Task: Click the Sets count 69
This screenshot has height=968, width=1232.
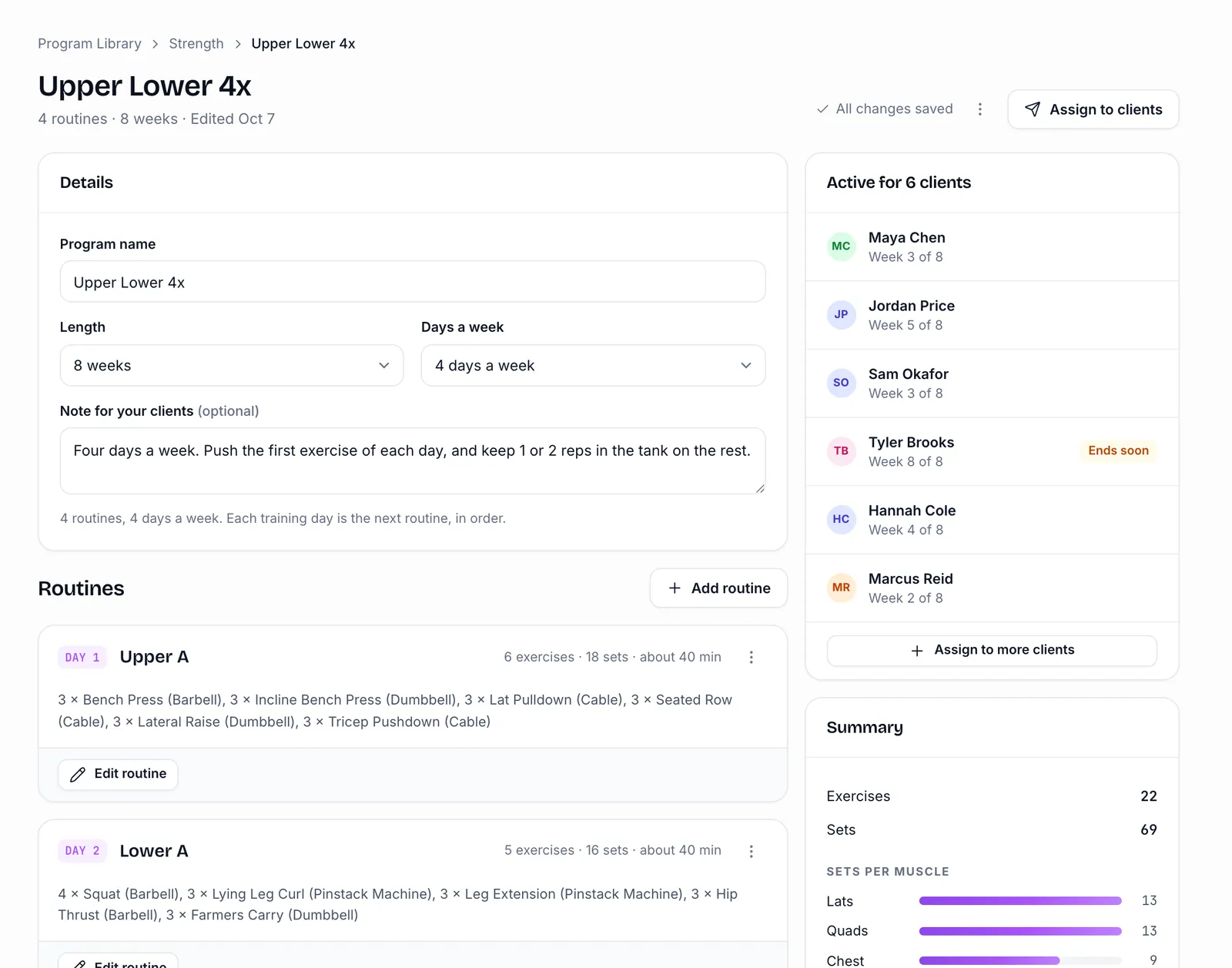Action: (x=1149, y=829)
